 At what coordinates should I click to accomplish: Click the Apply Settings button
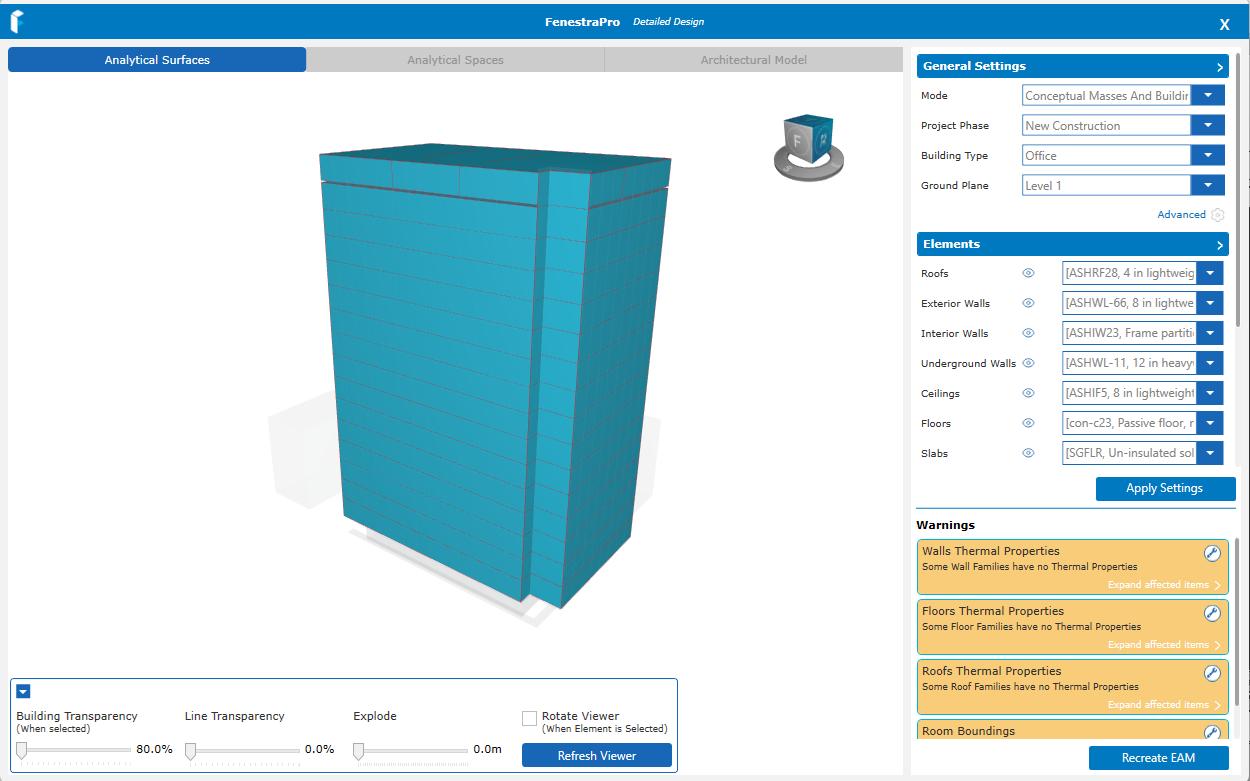[1165, 489]
